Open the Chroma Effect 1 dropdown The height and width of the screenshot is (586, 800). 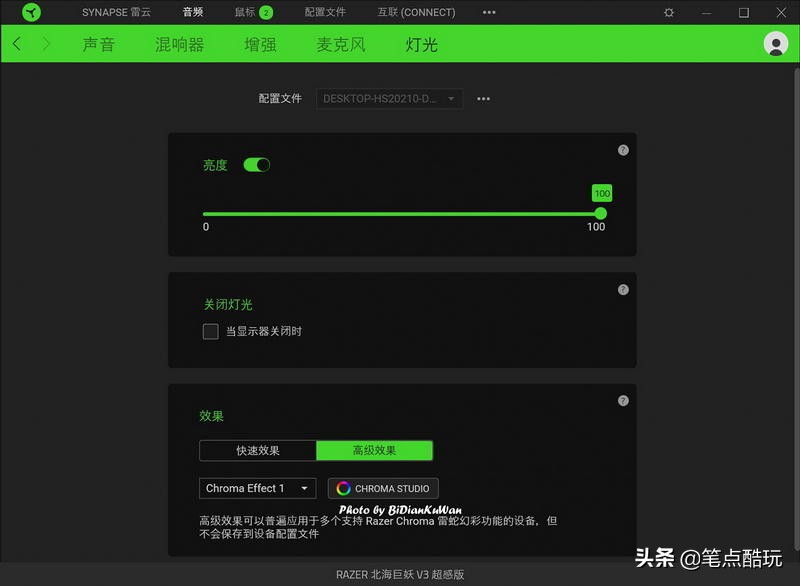[x=257, y=488]
